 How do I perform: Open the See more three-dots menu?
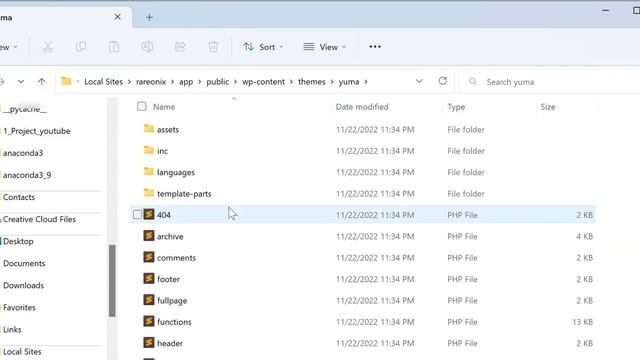click(375, 47)
